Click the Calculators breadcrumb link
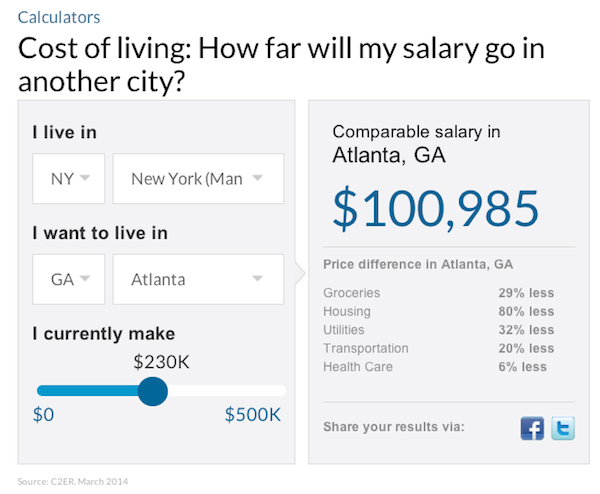The height and width of the screenshot is (494, 600). [x=59, y=18]
